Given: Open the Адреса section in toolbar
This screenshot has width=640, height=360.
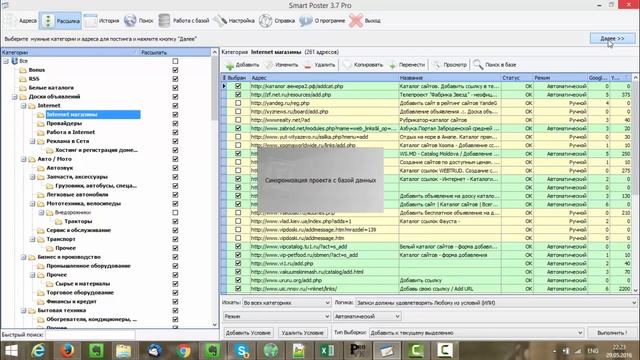Looking at the screenshot, I should [x=21, y=20].
